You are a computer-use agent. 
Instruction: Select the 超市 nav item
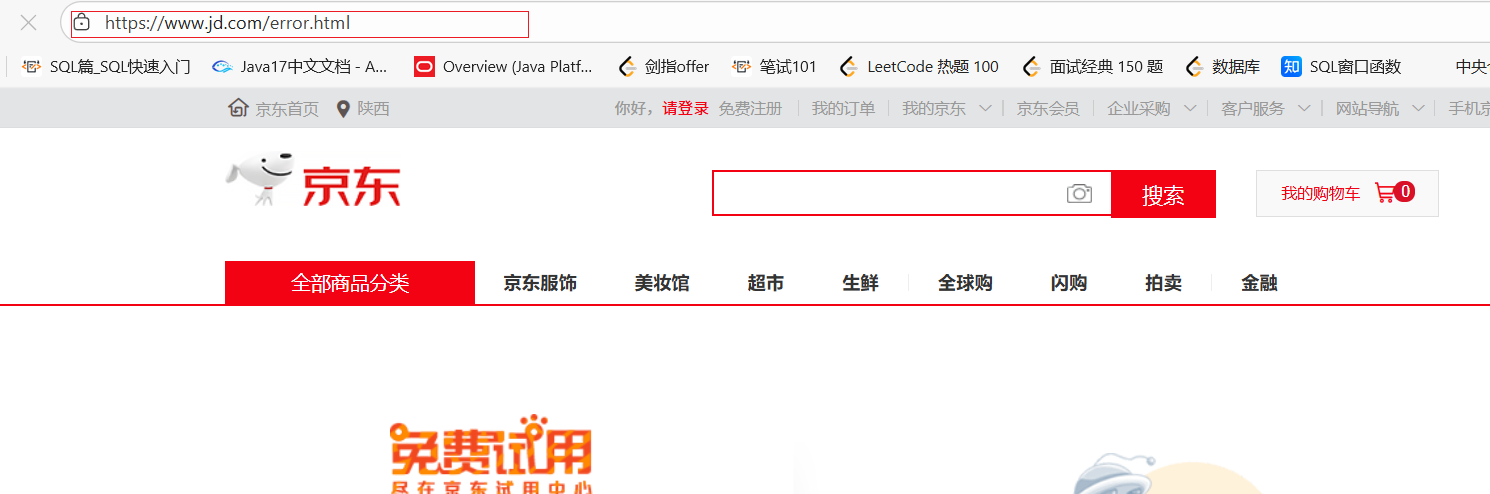point(766,283)
